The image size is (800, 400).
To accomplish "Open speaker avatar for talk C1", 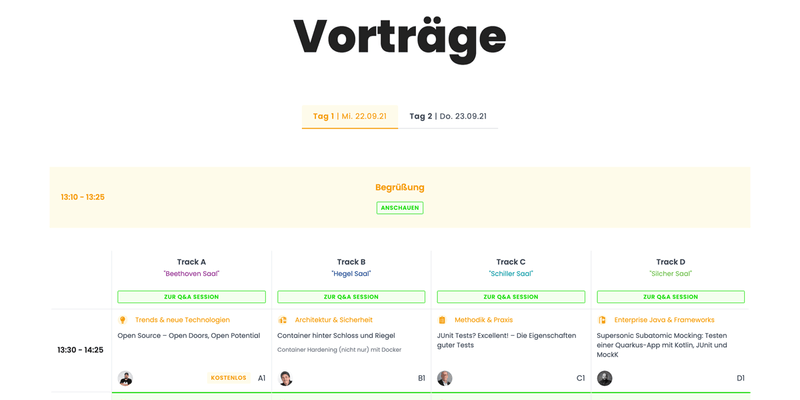I will click(445, 378).
